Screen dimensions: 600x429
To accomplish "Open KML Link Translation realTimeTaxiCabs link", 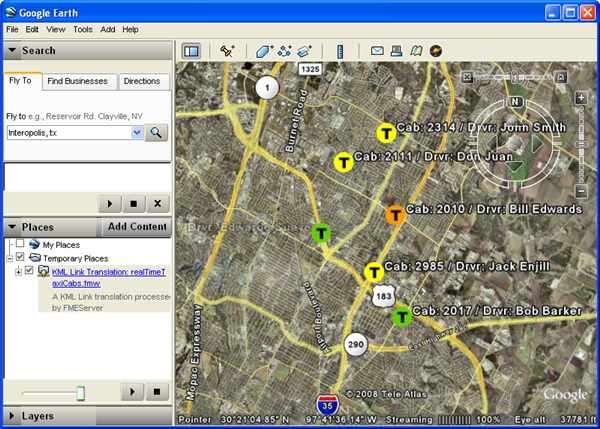I will pyautogui.click(x=109, y=277).
